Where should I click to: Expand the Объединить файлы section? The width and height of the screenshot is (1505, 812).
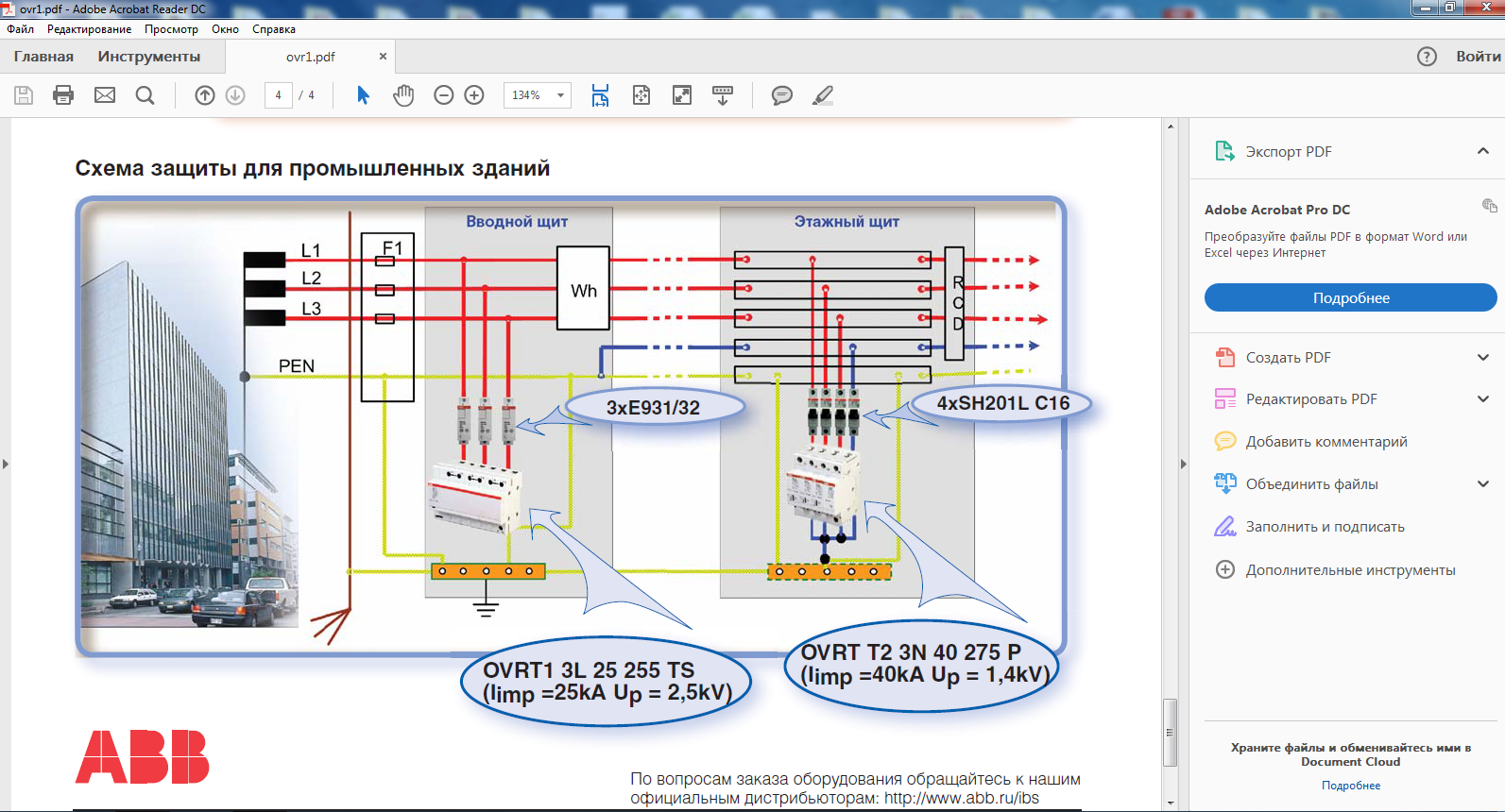tap(1482, 484)
